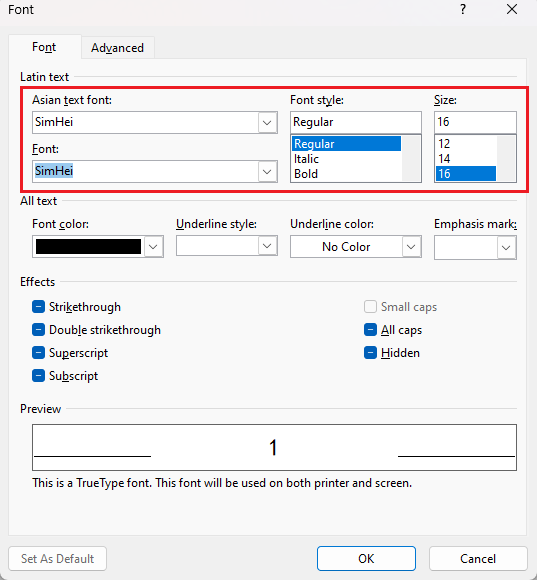Enable the Superscript checkbox
This screenshot has width=537, height=580.
click(x=38, y=353)
